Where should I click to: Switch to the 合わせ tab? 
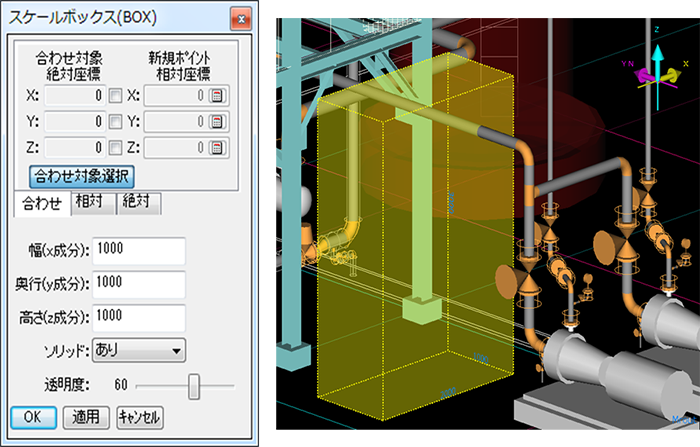[41, 203]
